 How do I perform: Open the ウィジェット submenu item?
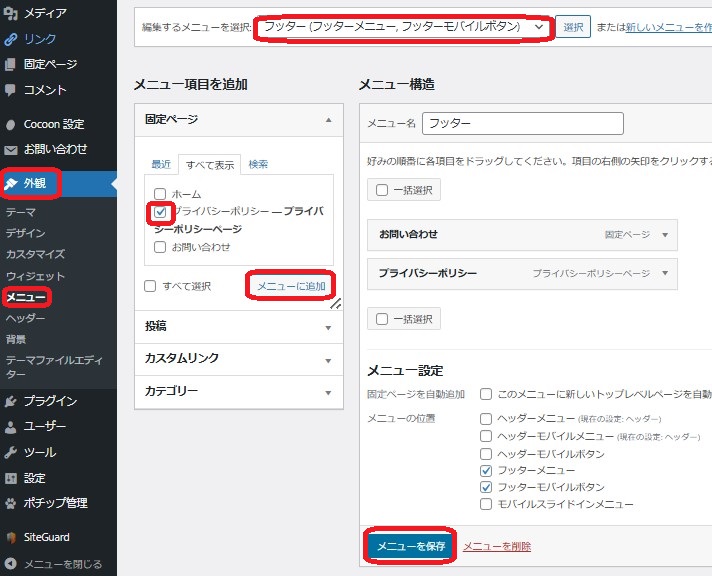35,276
